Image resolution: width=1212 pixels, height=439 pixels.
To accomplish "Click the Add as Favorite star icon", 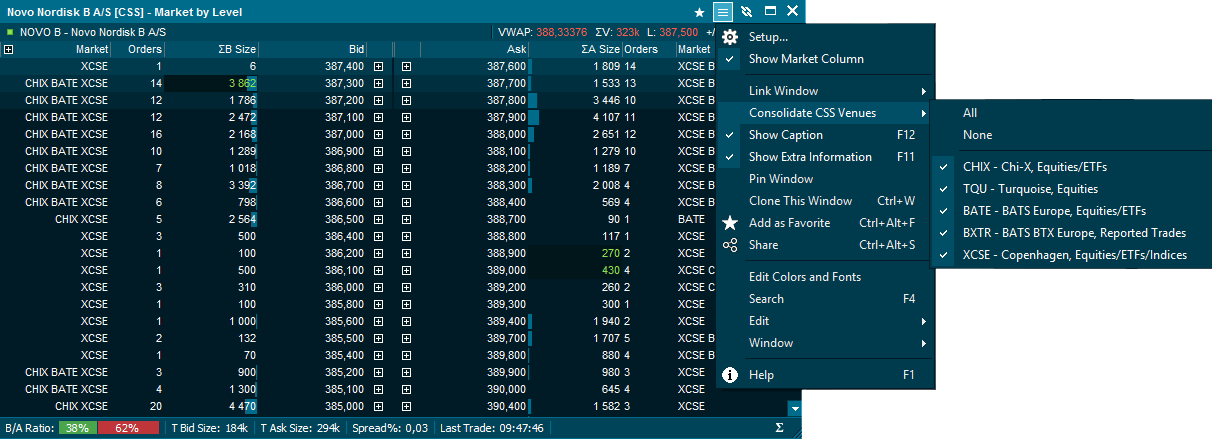I will 730,223.
